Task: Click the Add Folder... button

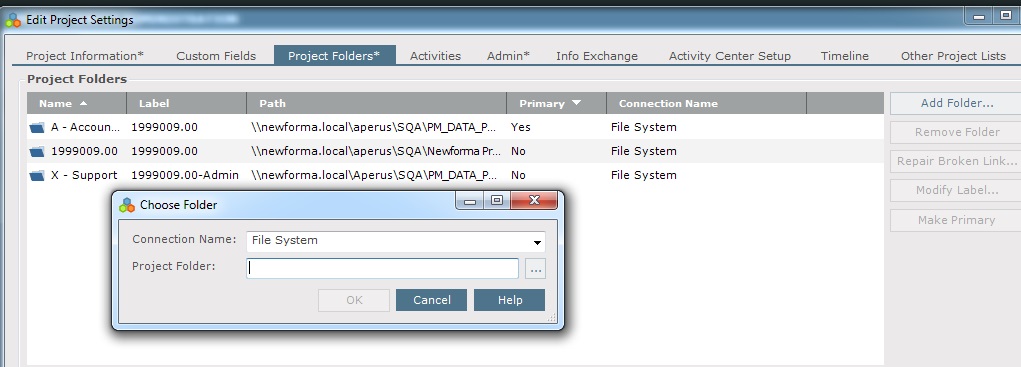Action: (957, 103)
